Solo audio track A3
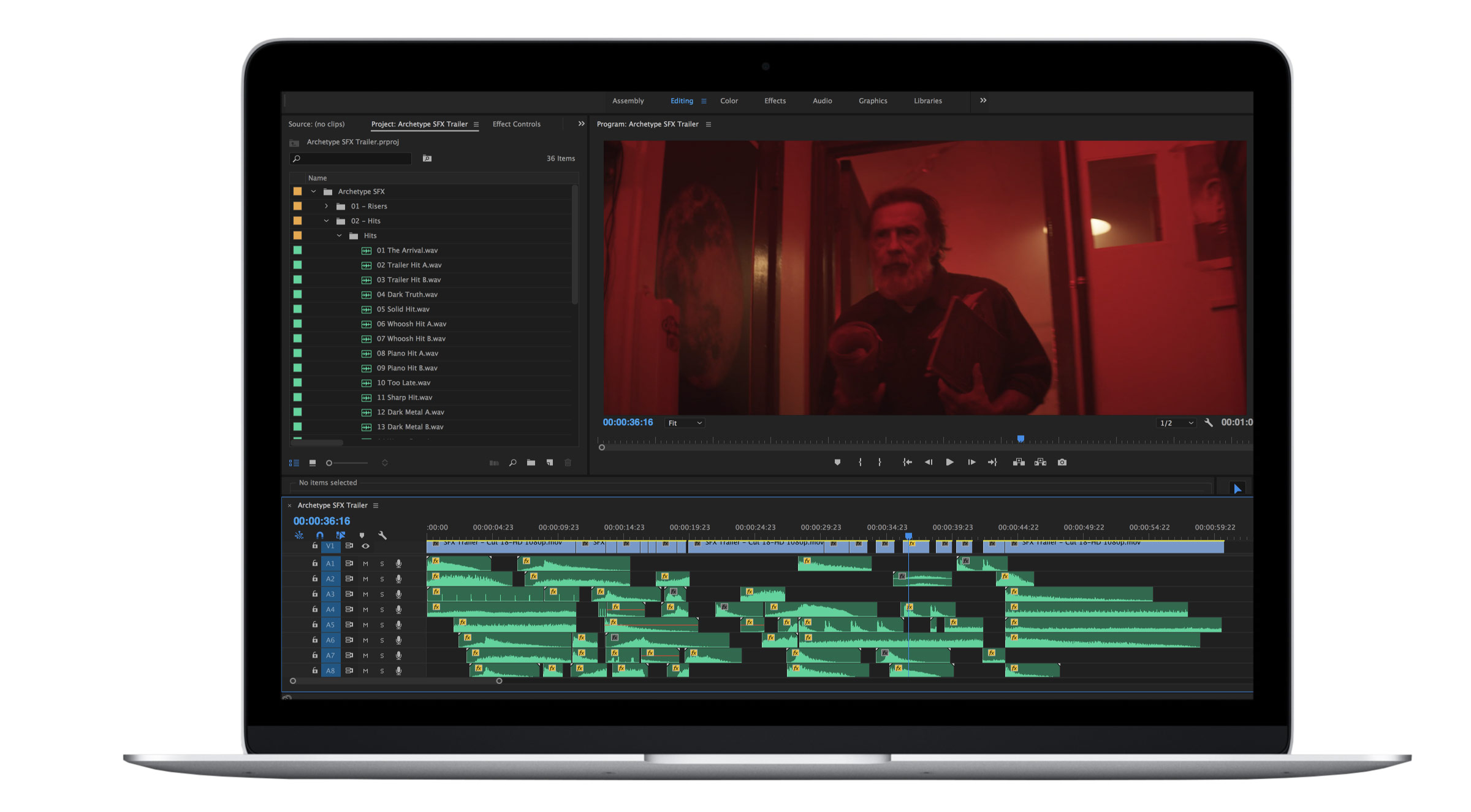Screen dimensions: 1471x812 [382, 594]
